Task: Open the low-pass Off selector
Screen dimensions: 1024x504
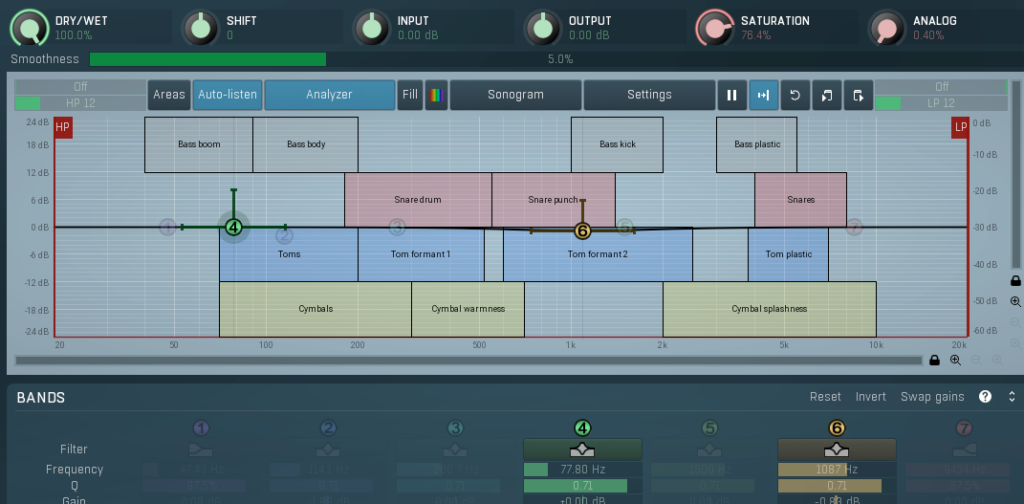Action: pyautogui.click(x=941, y=87)
